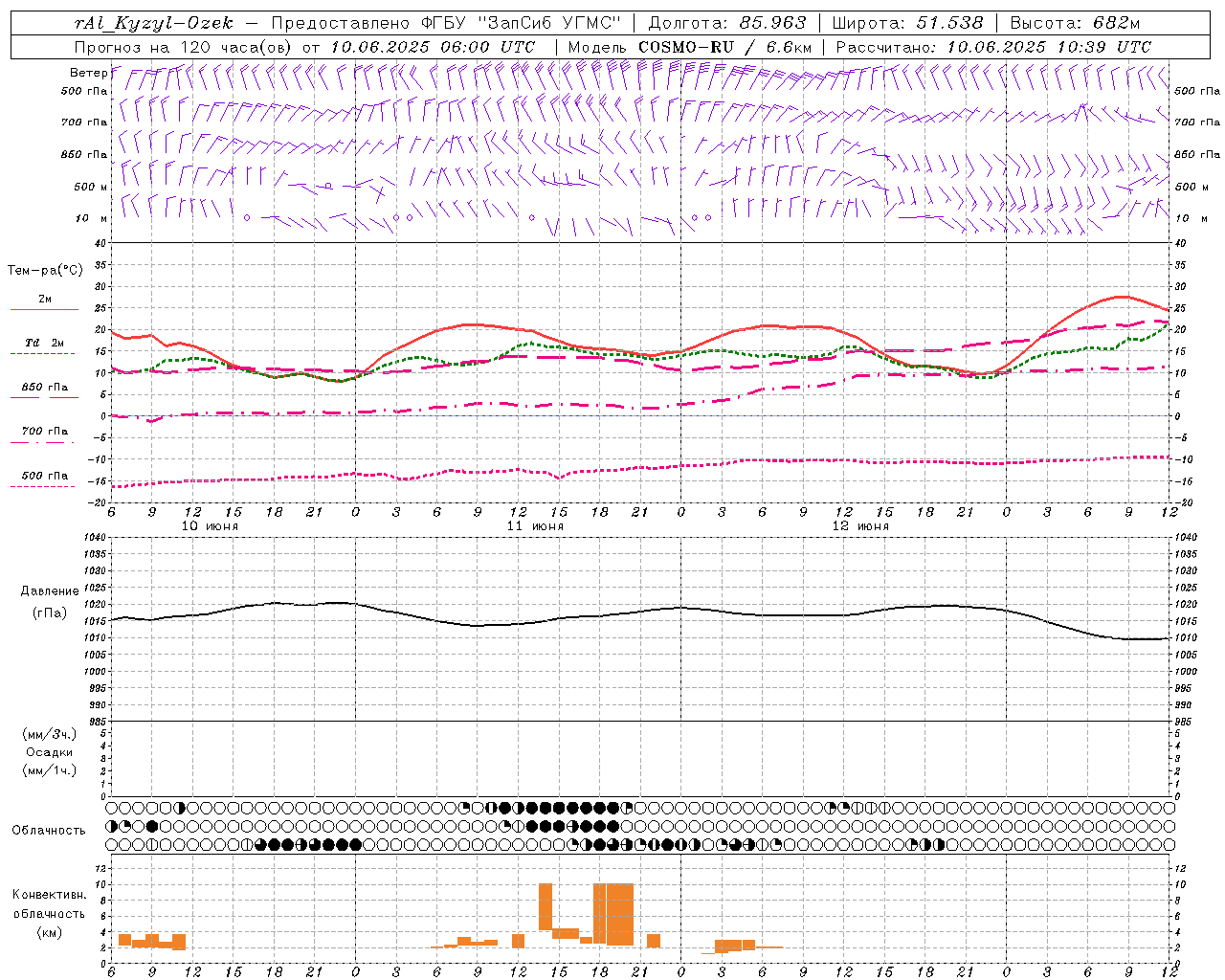Click the 1040 value on left pressure axis
The image size is (1225, 980).
(95, 538)
